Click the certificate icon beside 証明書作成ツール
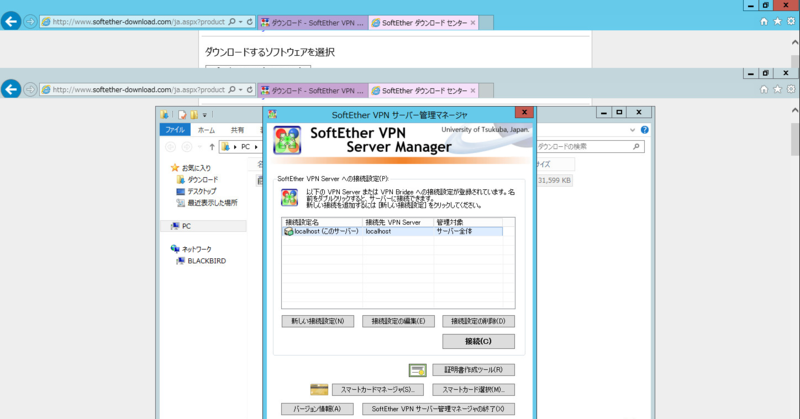The width and height of the screenshot is (800, 419). [x=417, y=370]
